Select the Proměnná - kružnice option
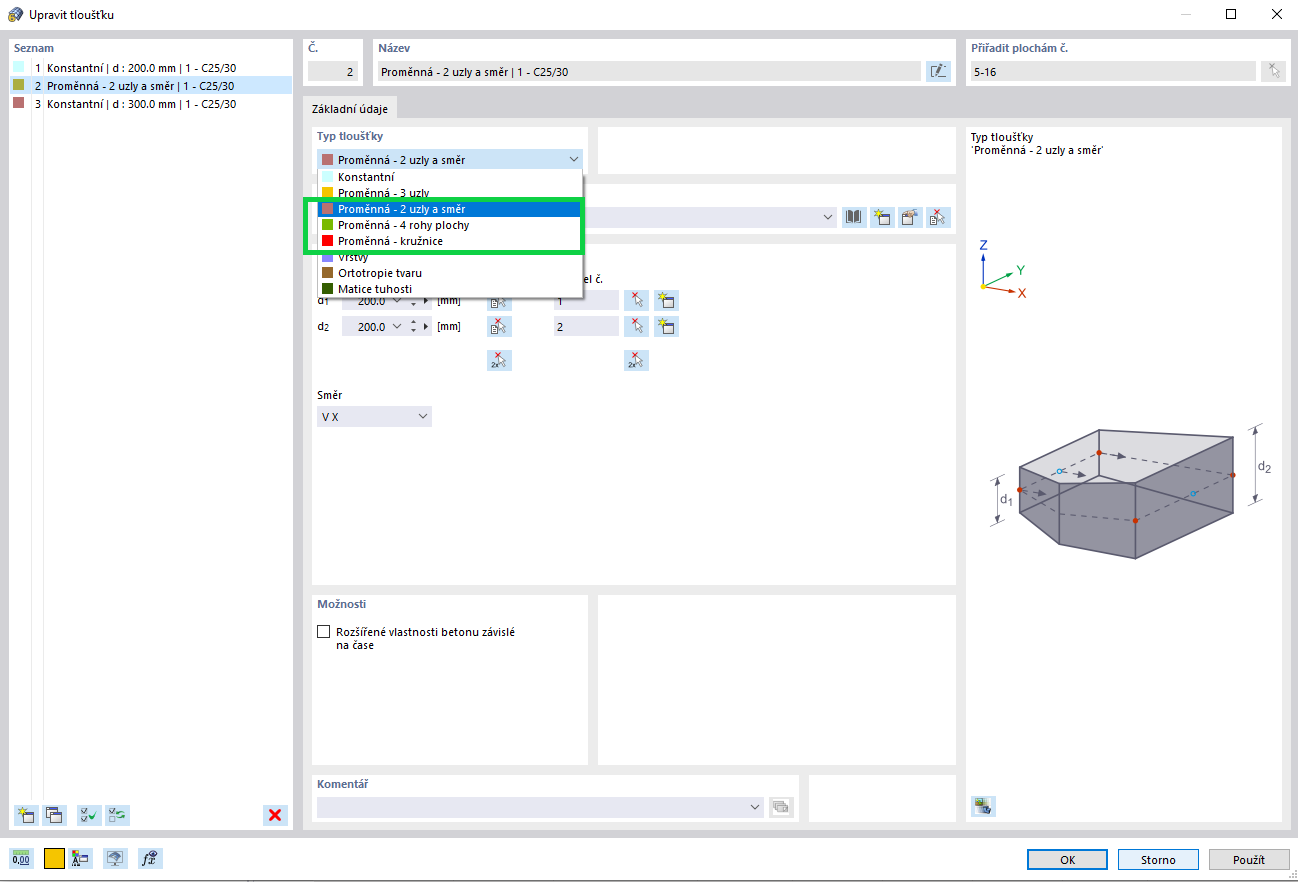The height and width of the screenshot is (882, 1298). [x=449, y=241]
